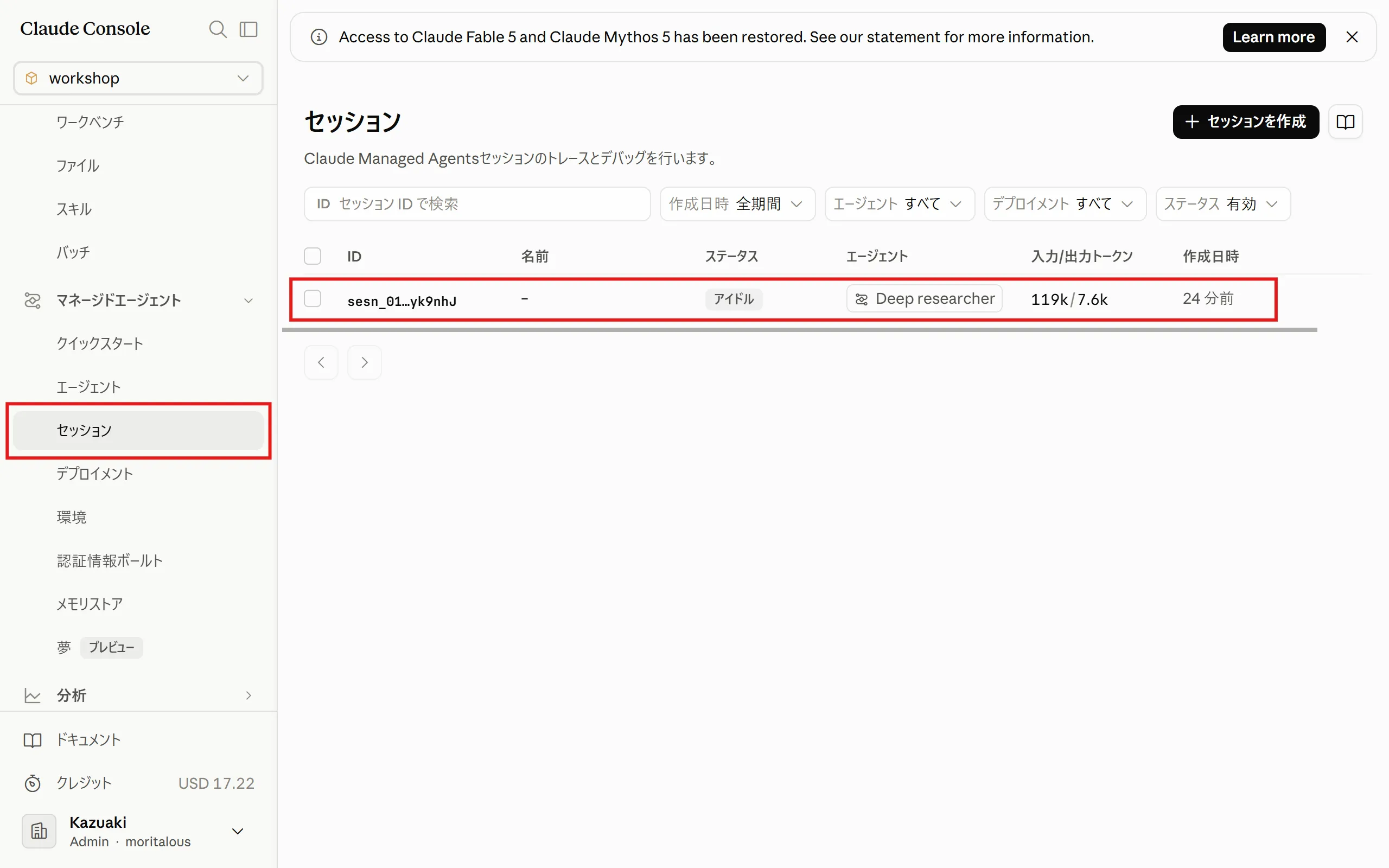Click the Deep researcher agent chip
The image size is (1389, 868).
pos(924,299)
